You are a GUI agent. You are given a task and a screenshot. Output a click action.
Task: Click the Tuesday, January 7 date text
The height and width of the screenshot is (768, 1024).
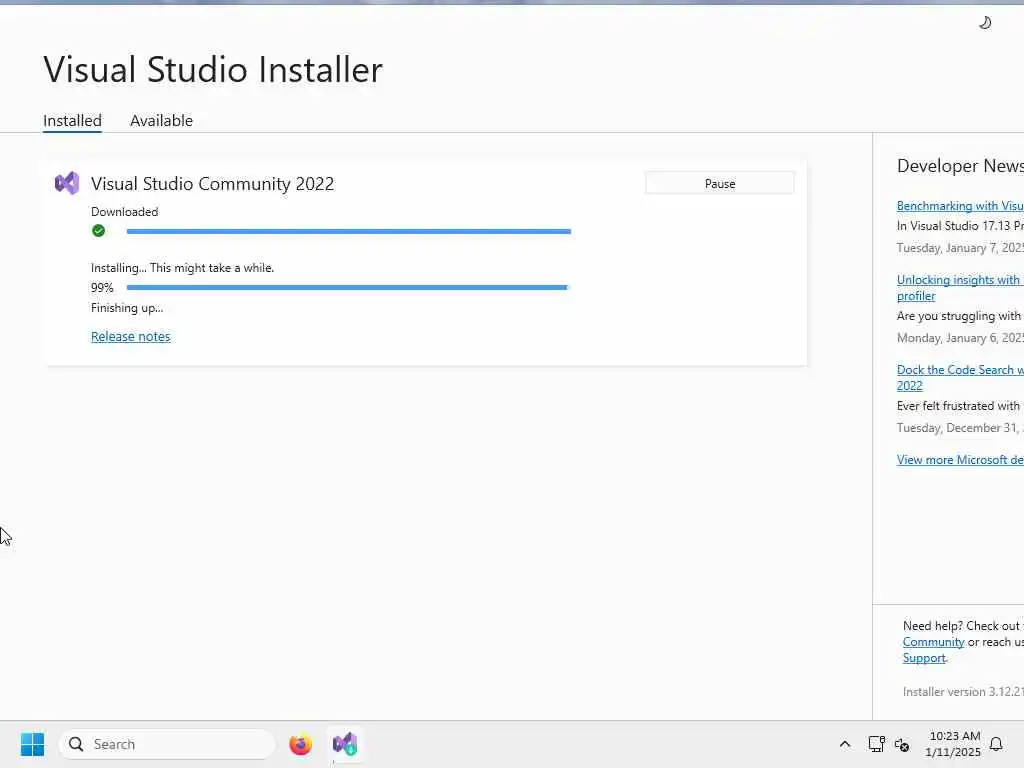(960, 248)
